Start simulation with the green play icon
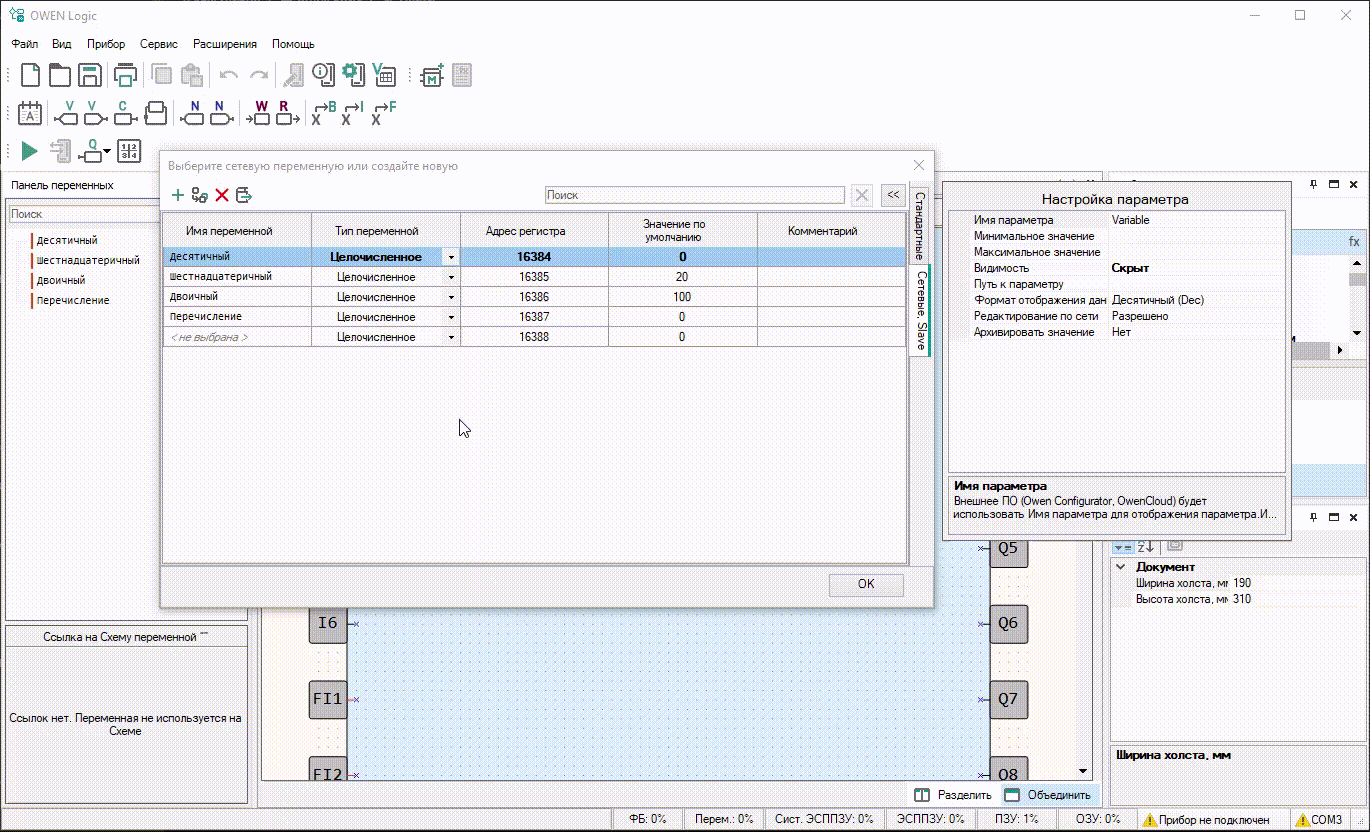 (x=29, y=151)
